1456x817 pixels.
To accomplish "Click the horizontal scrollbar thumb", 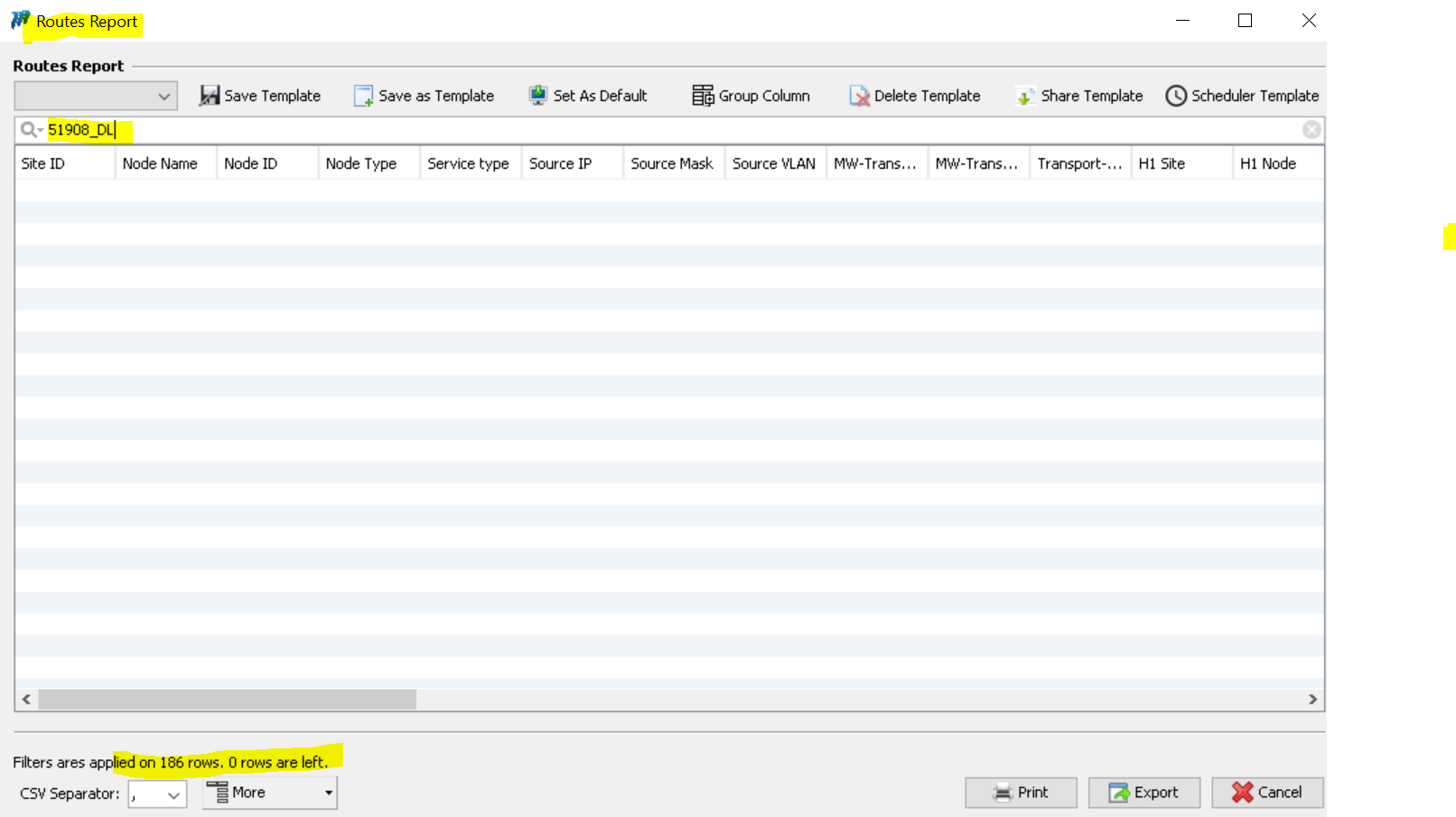I will tap(227, 700).
